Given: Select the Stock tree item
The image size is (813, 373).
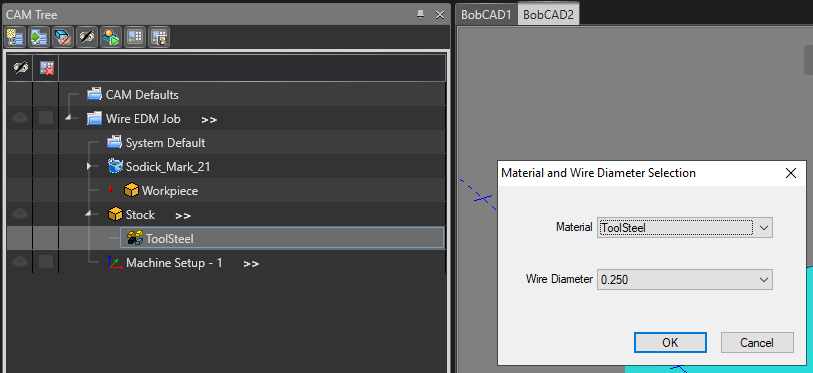Looking at the screenshot, I should click(x=140, y=214).
